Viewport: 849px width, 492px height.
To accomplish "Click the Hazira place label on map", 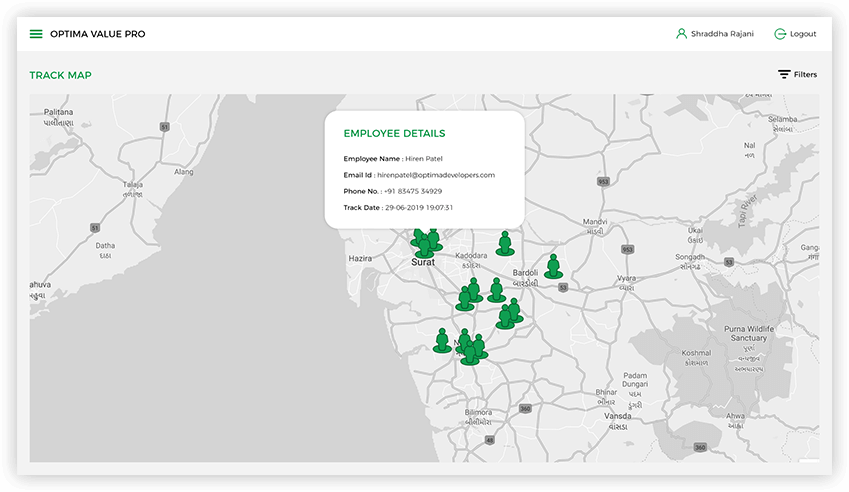I will 360,258.
